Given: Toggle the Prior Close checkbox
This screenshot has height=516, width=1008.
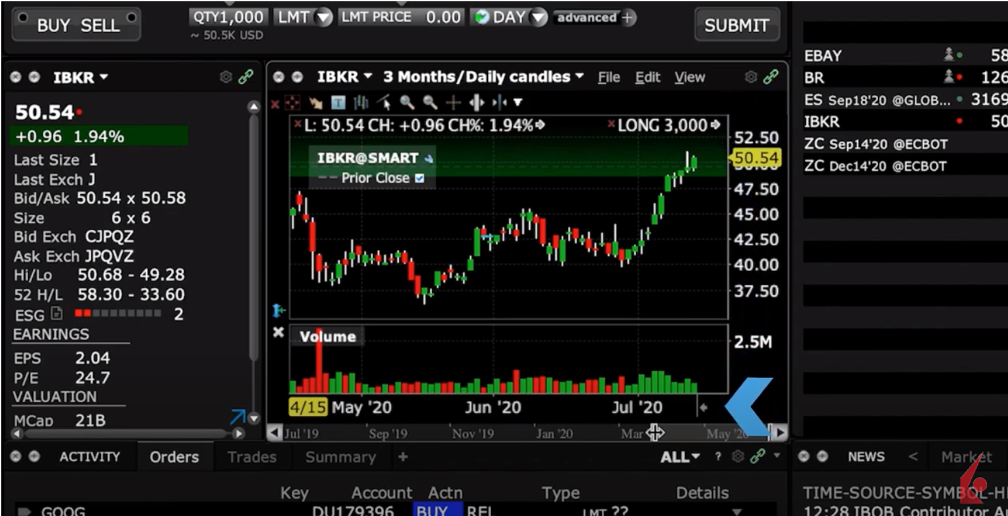Looking at the screenshot, I should click(419, 178).
